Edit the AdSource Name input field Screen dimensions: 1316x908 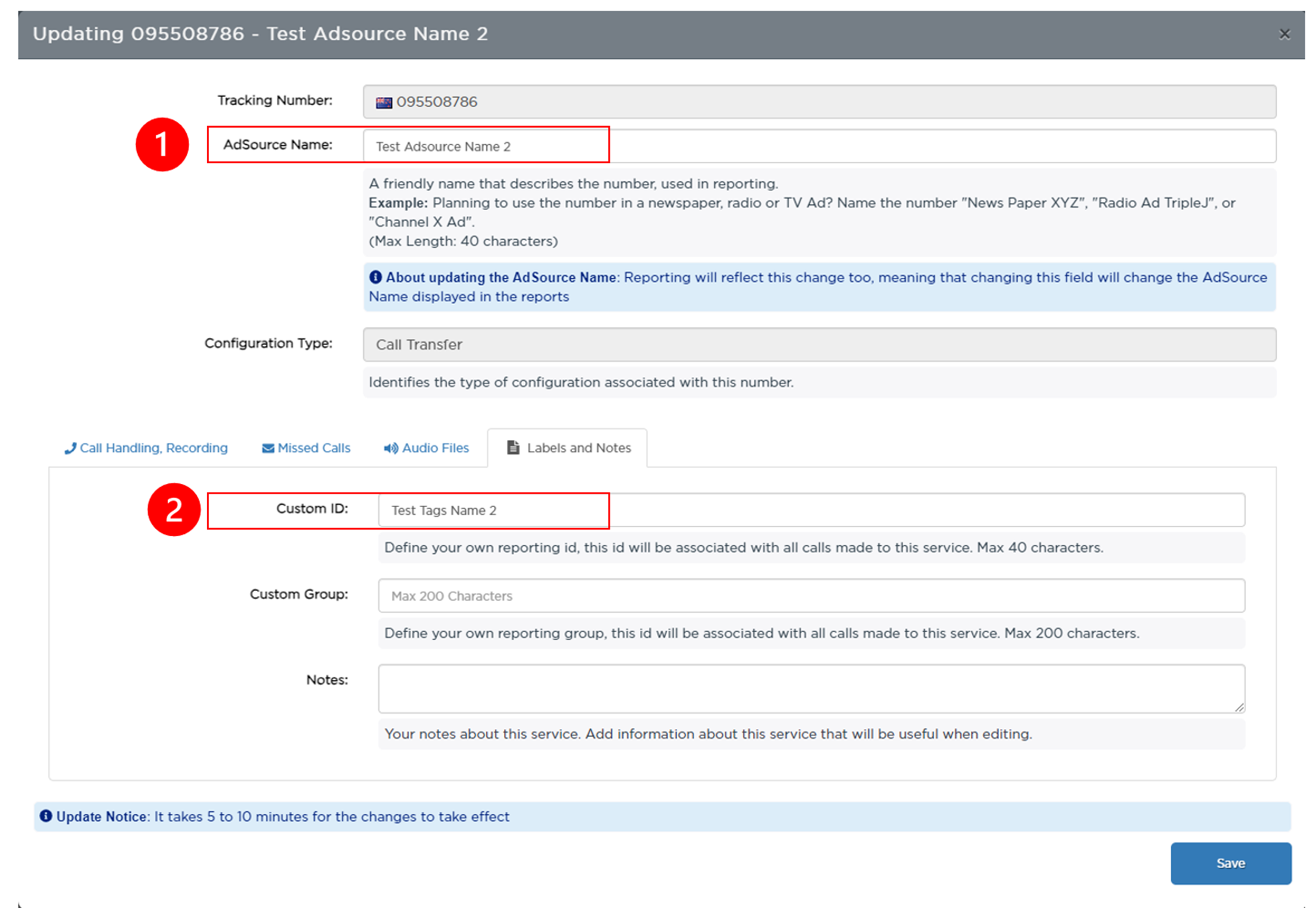click(819, 146)
